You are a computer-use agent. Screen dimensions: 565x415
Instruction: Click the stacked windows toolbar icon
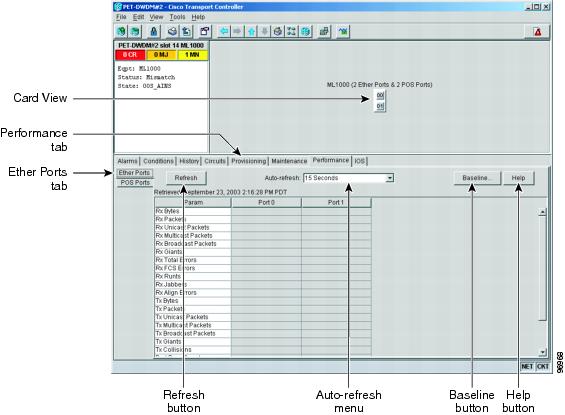(x=324, y=32)
